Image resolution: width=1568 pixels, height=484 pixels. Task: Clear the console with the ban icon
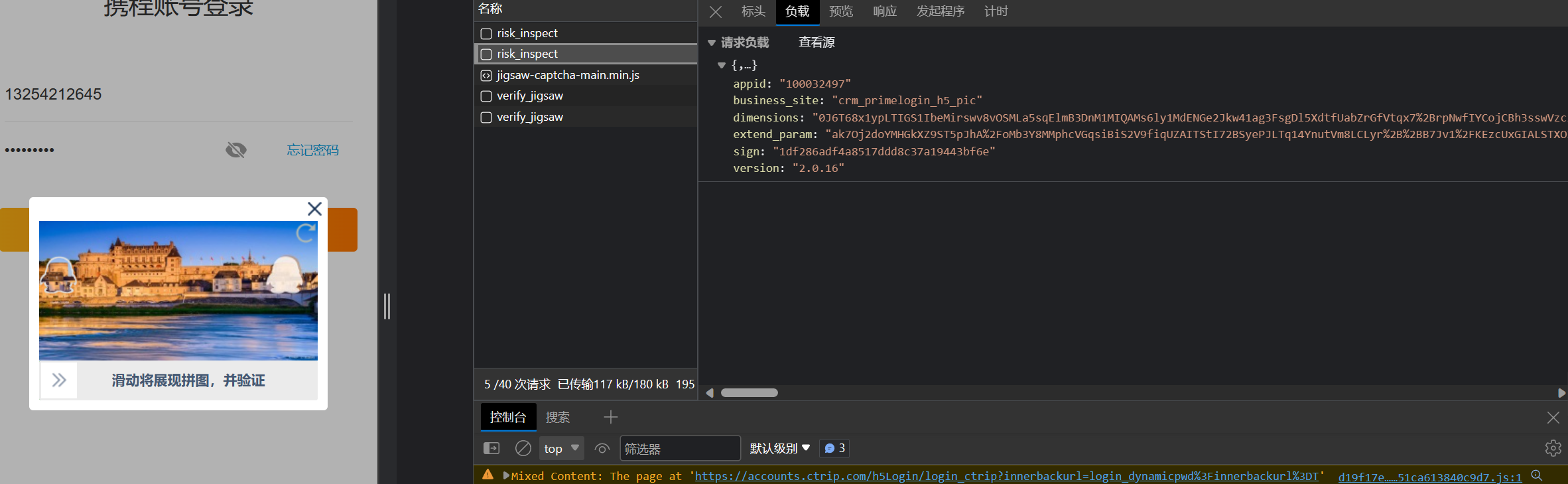(523, 448)
